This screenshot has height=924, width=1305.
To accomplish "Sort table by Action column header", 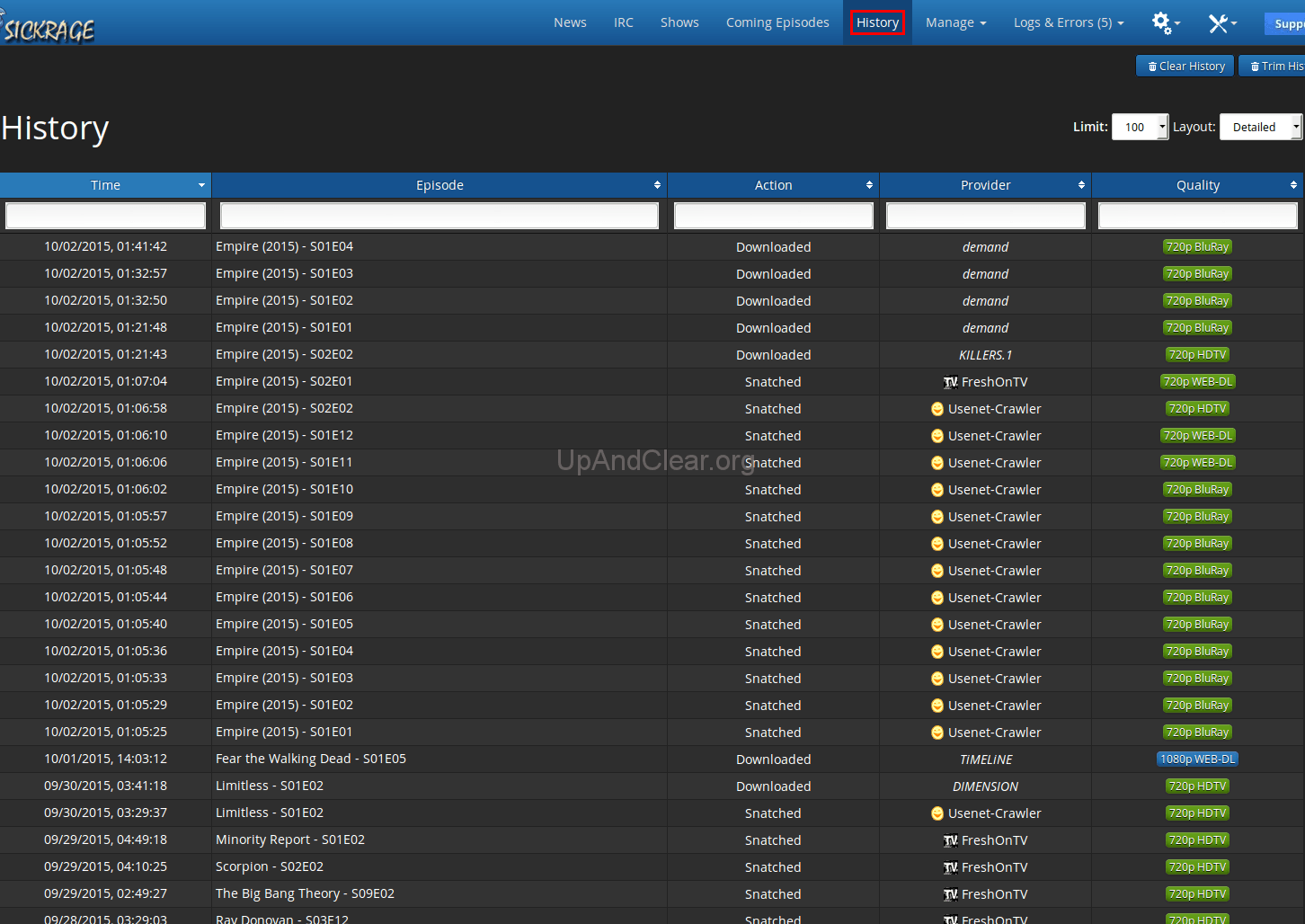I will [x=774, y=185].
